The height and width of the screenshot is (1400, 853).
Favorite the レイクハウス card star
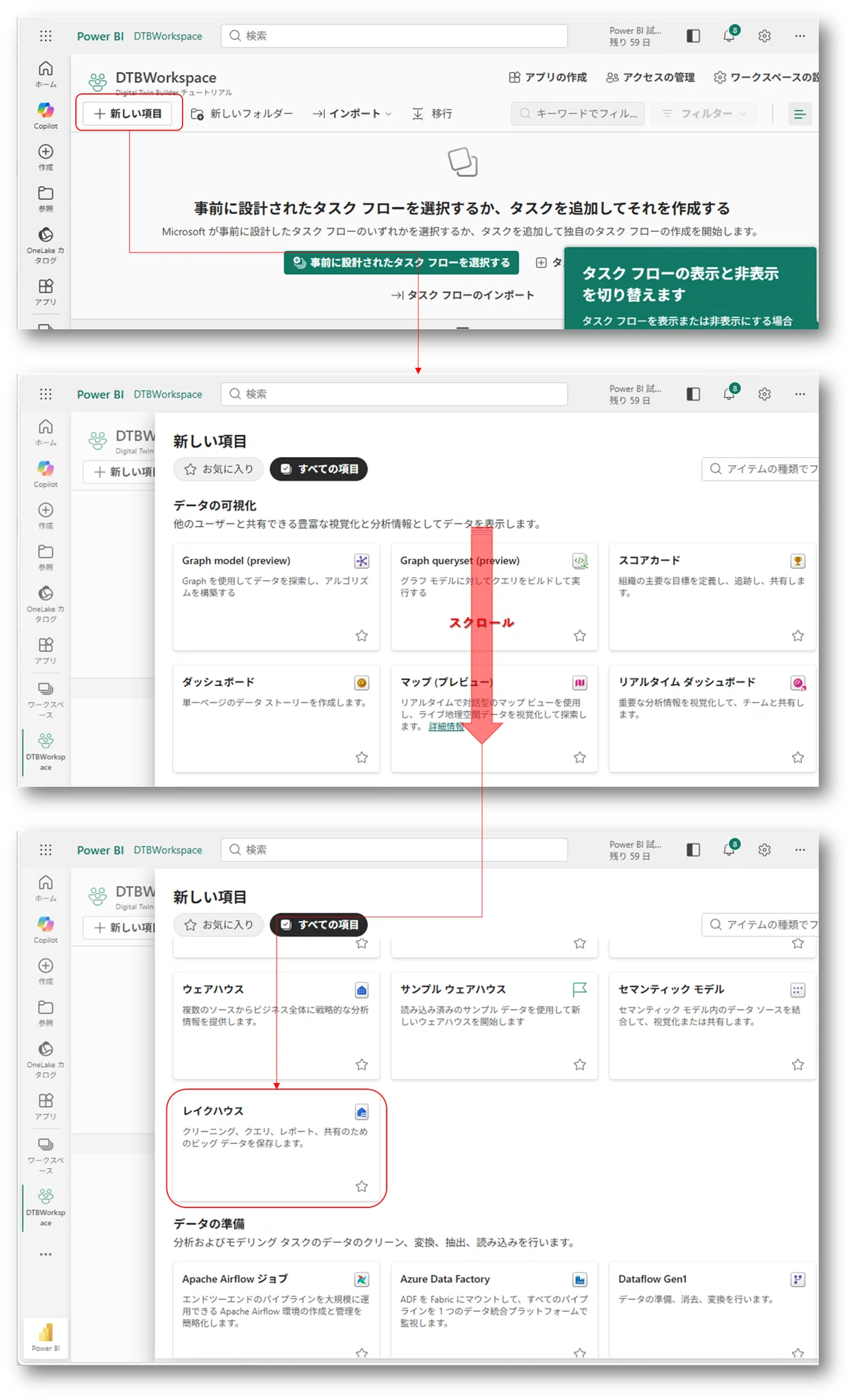362,1186
